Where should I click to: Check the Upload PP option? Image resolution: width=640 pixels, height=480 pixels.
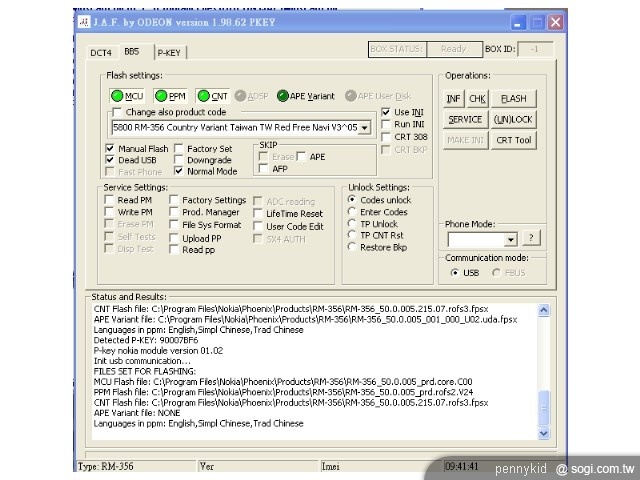click(x=174, y=238)
